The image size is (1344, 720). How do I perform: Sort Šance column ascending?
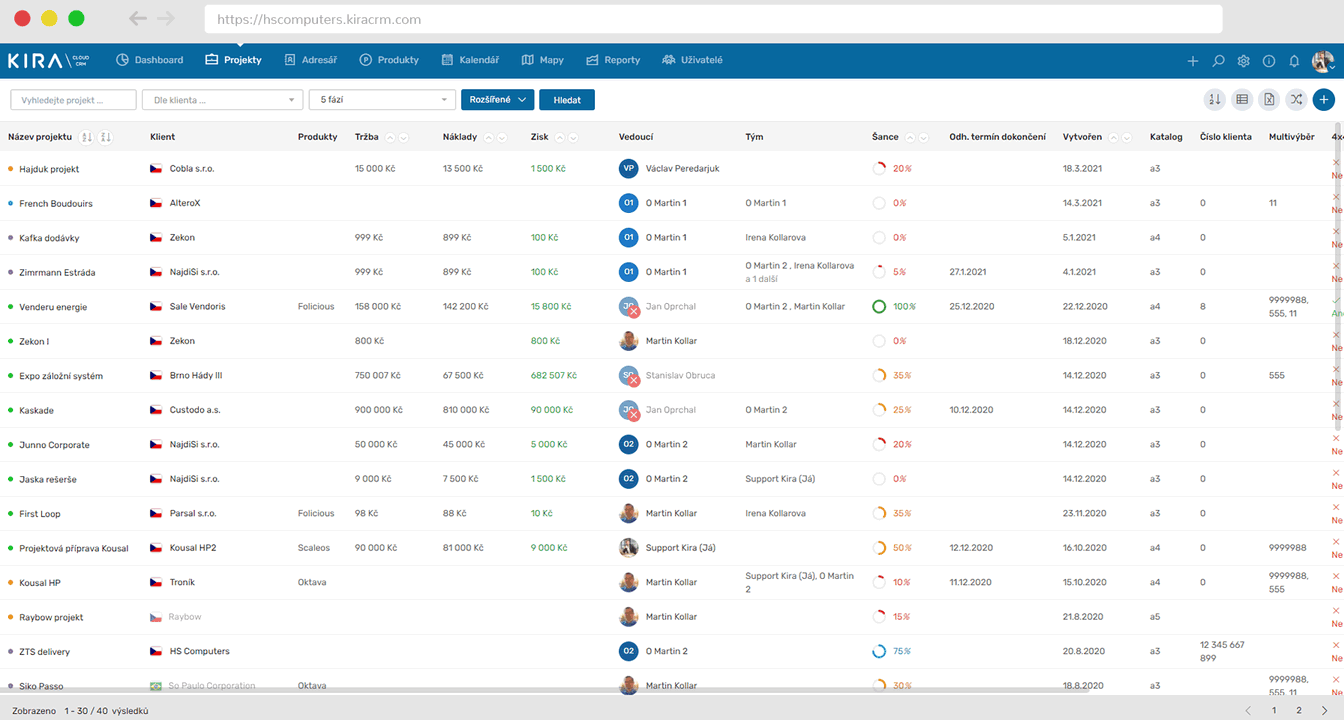910,137
